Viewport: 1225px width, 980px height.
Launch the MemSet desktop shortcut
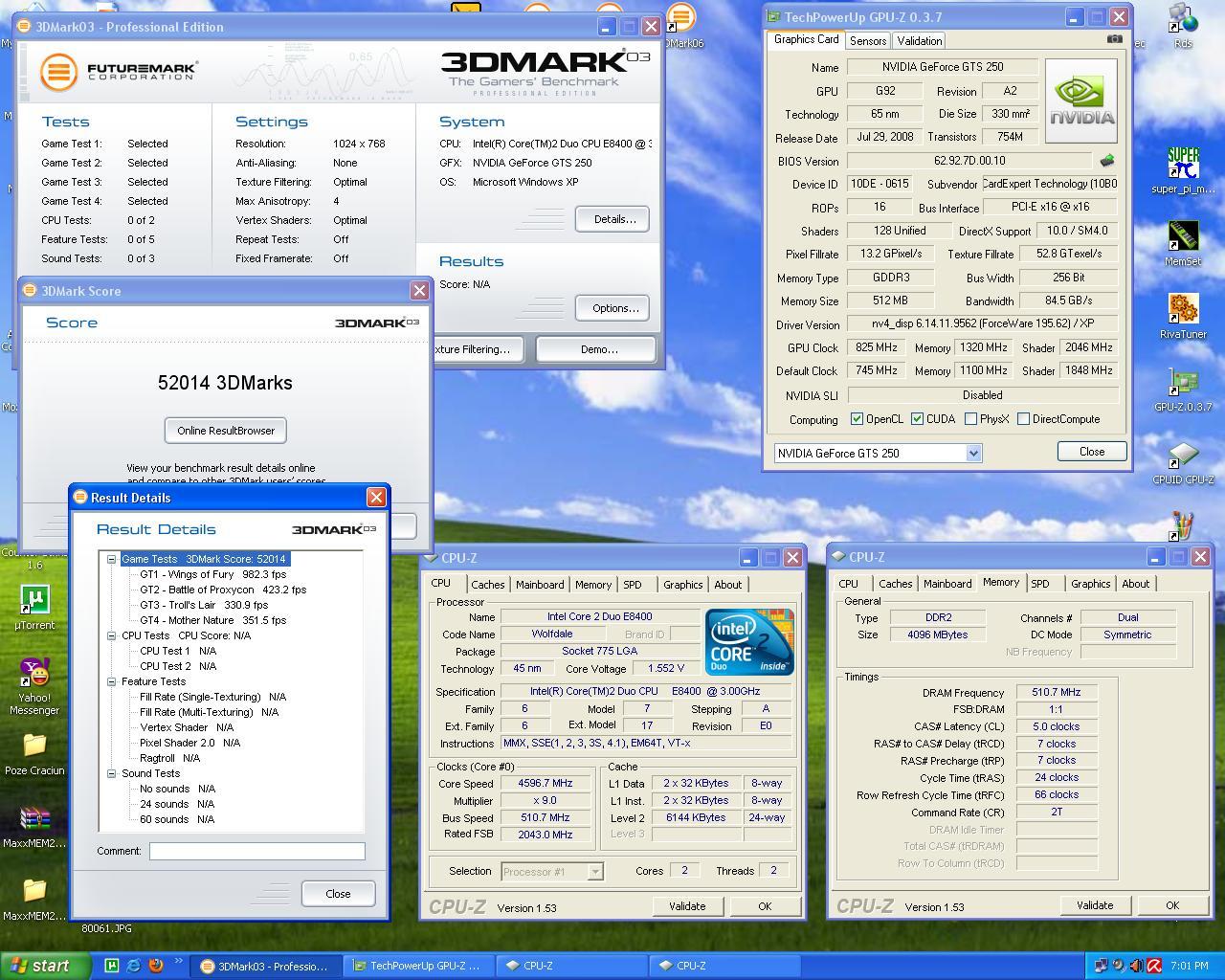[1183, 243]
